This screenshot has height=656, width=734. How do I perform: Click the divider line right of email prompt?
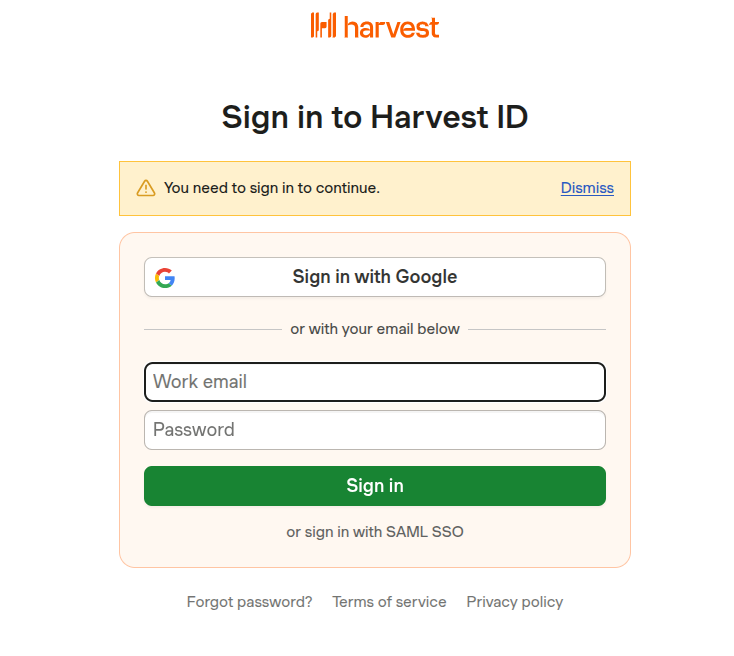coord(537,329)
